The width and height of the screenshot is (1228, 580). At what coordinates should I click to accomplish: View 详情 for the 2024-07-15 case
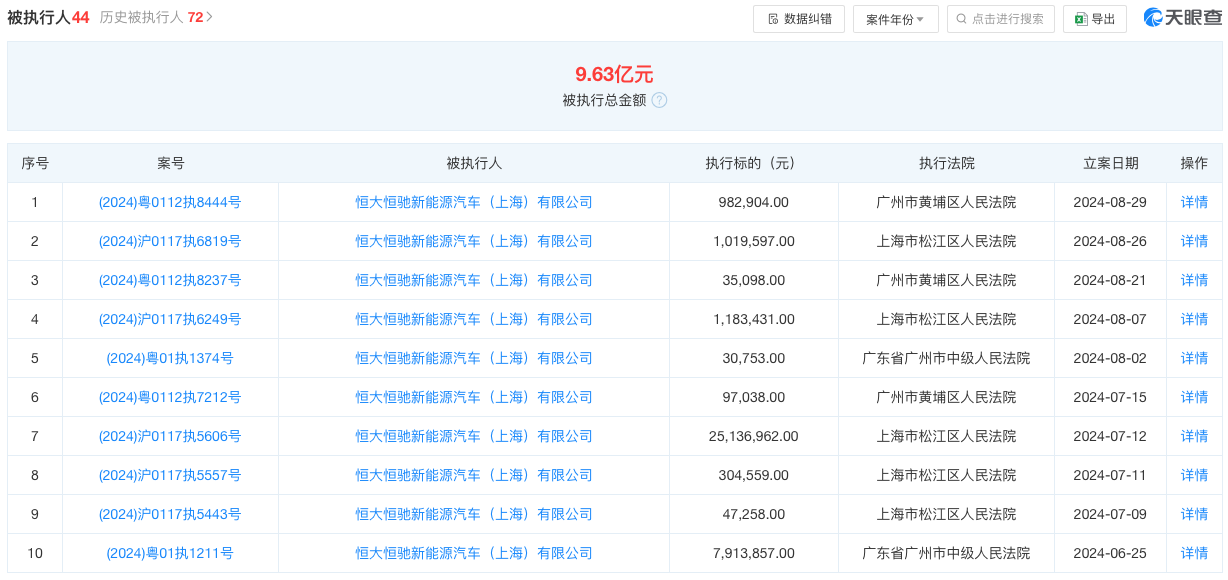pyautogui.click(x=1194, y=397)
